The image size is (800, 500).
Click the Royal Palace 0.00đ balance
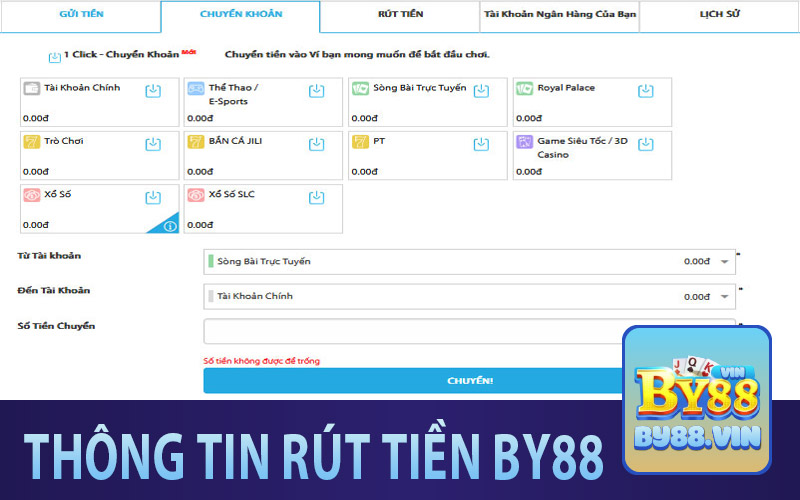529,118
